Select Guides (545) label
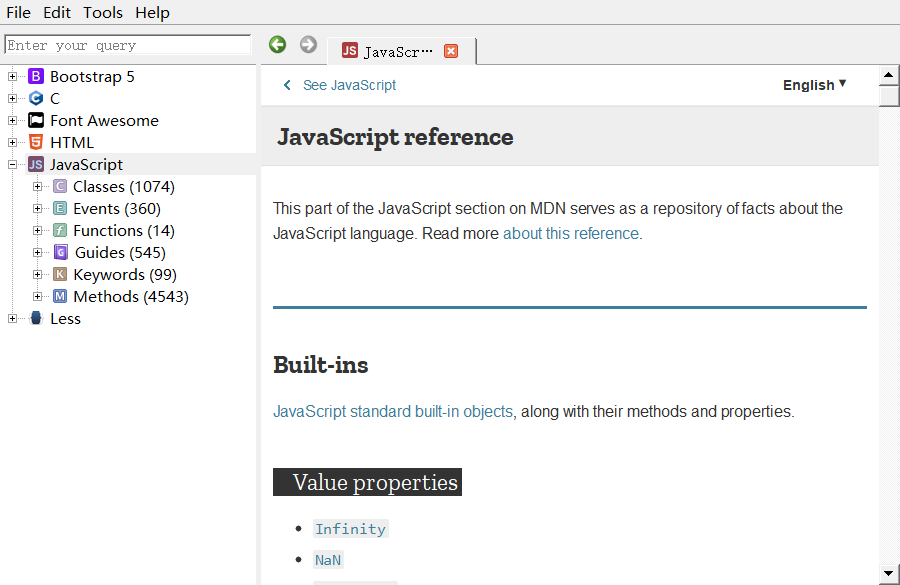This screenshot has width=900, height=585. (121, 253)
